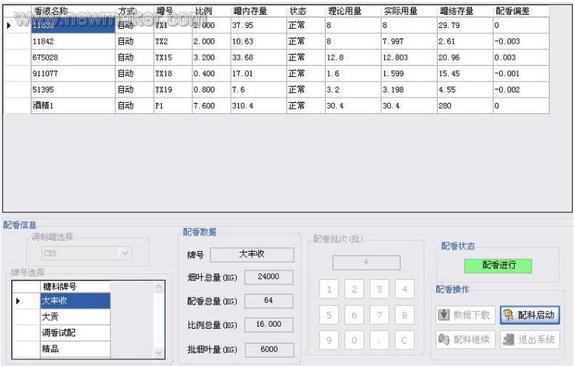Click keypad digit 5
Image resolution: width=574 pixels, height=366 pixels.
(329, 315)
